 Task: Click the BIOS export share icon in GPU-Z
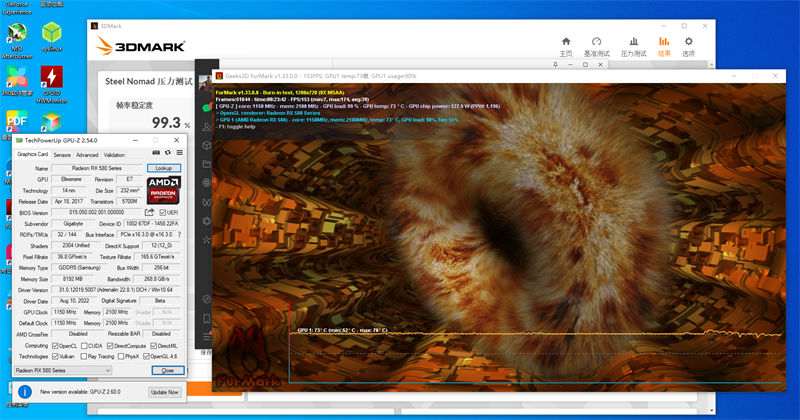149,212
